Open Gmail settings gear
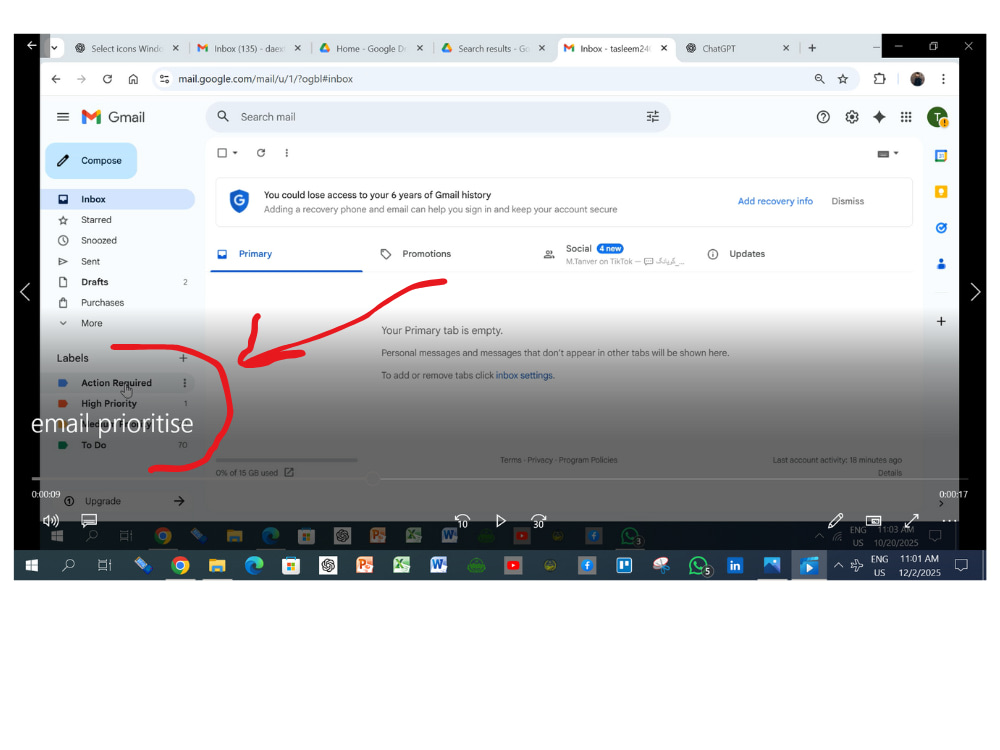Image resolution: width=1000 pixels, height=750 pixels. pos(851,117)
